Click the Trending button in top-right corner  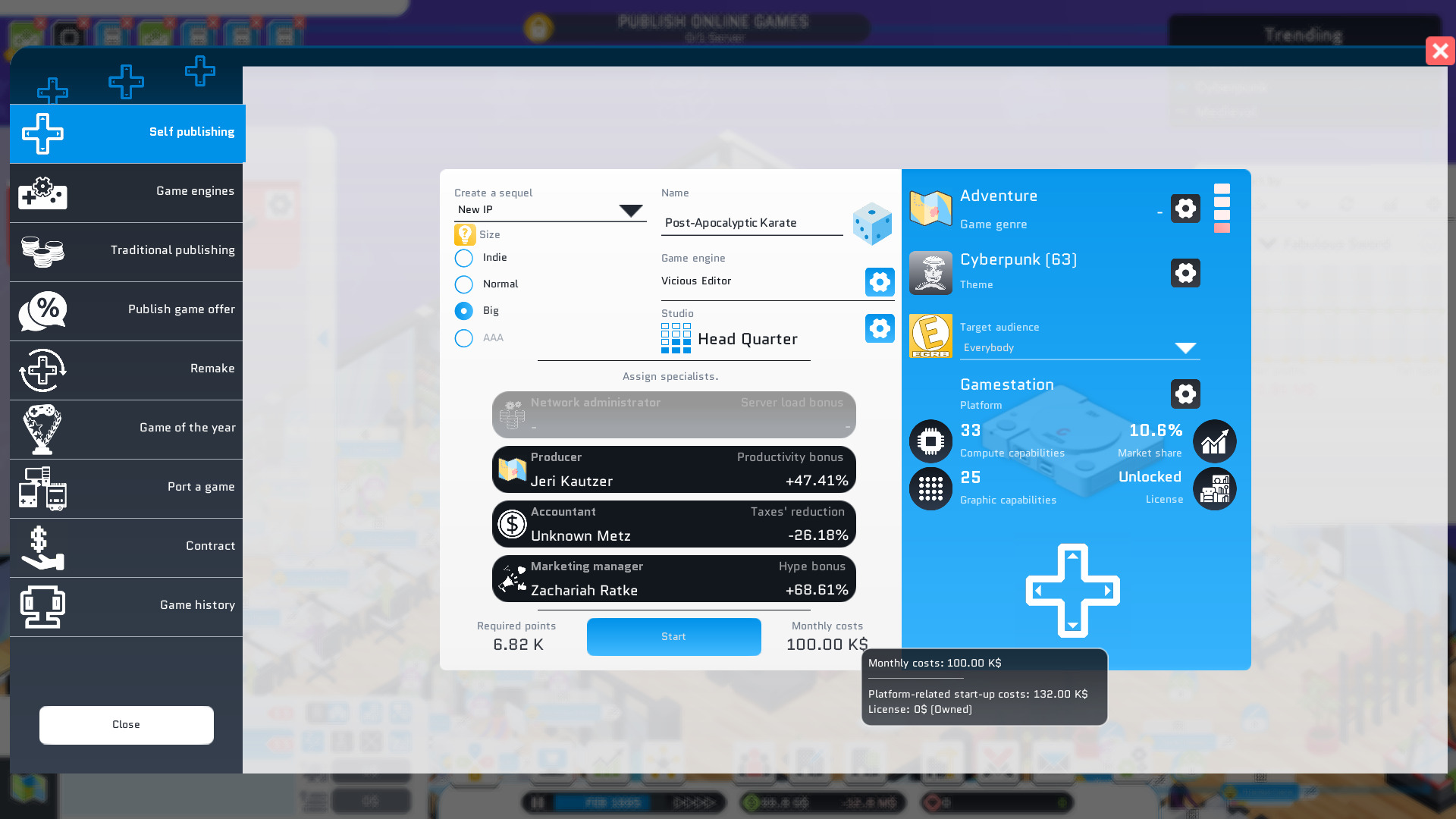(x=1304, y=33)
